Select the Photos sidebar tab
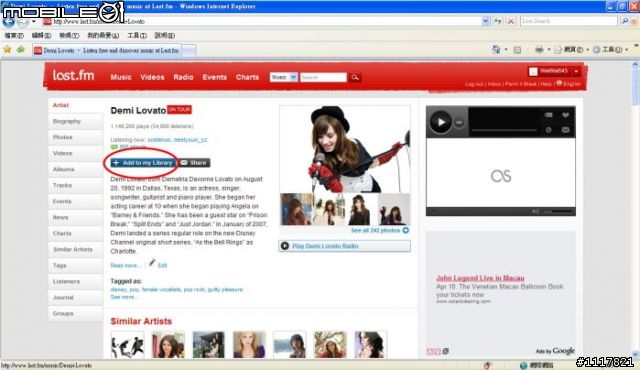The height and width of the screenshot is (370, 640). click(76, 137)
